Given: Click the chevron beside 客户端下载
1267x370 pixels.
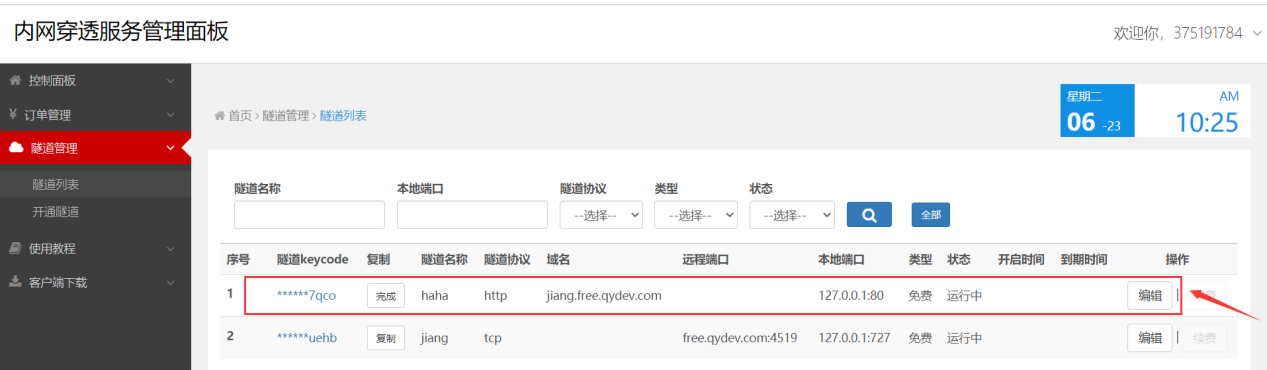Looking at the screenshot, I should click(170, 283).
